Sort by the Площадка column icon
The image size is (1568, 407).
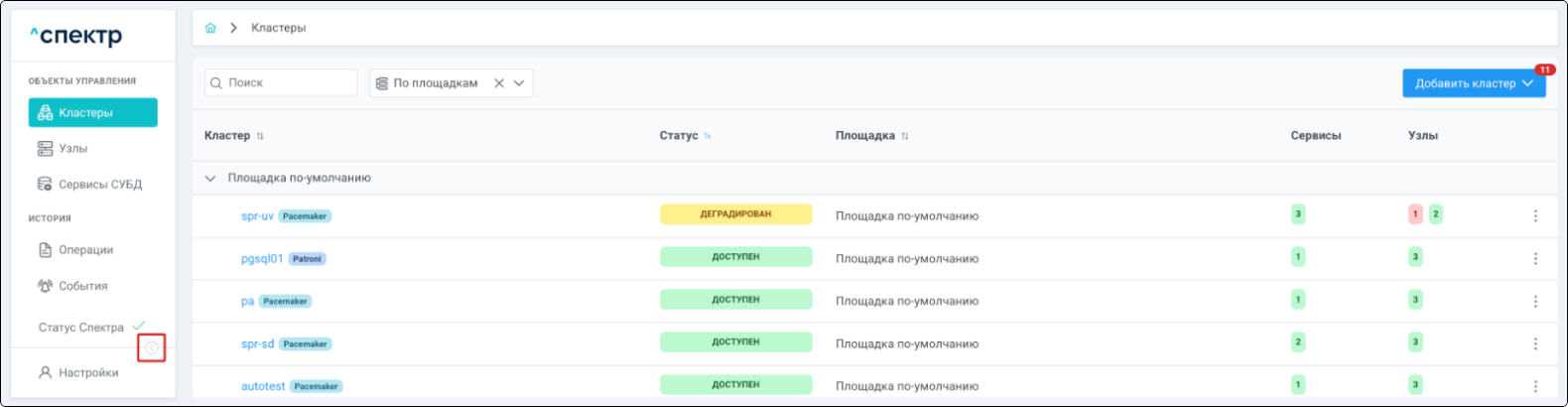905,136
